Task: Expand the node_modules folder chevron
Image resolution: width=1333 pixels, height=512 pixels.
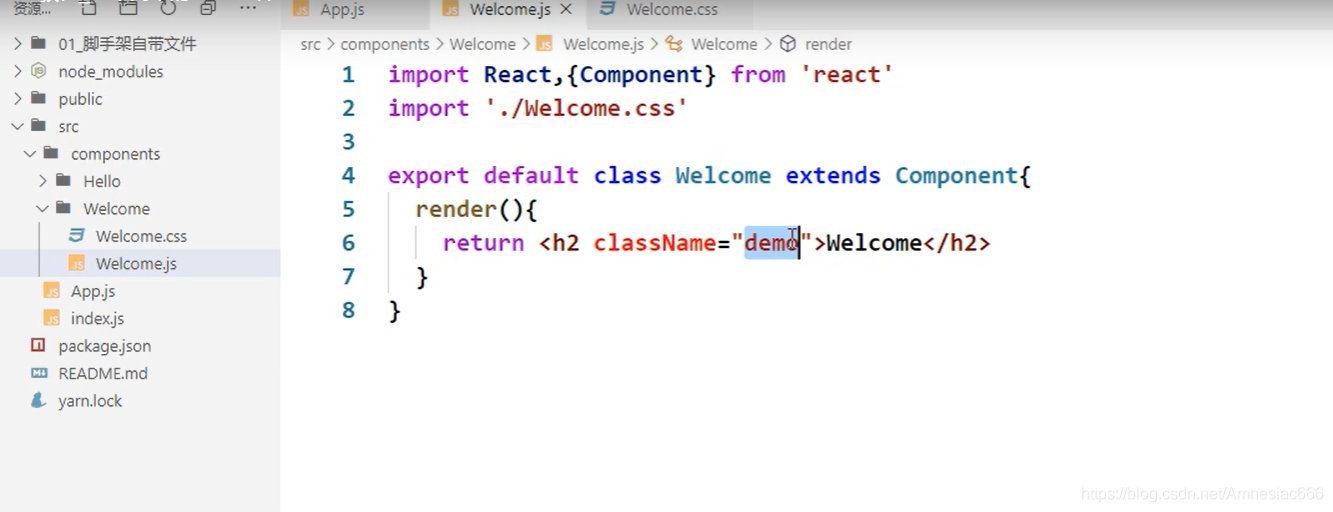Action: click(x=17, y=71)
